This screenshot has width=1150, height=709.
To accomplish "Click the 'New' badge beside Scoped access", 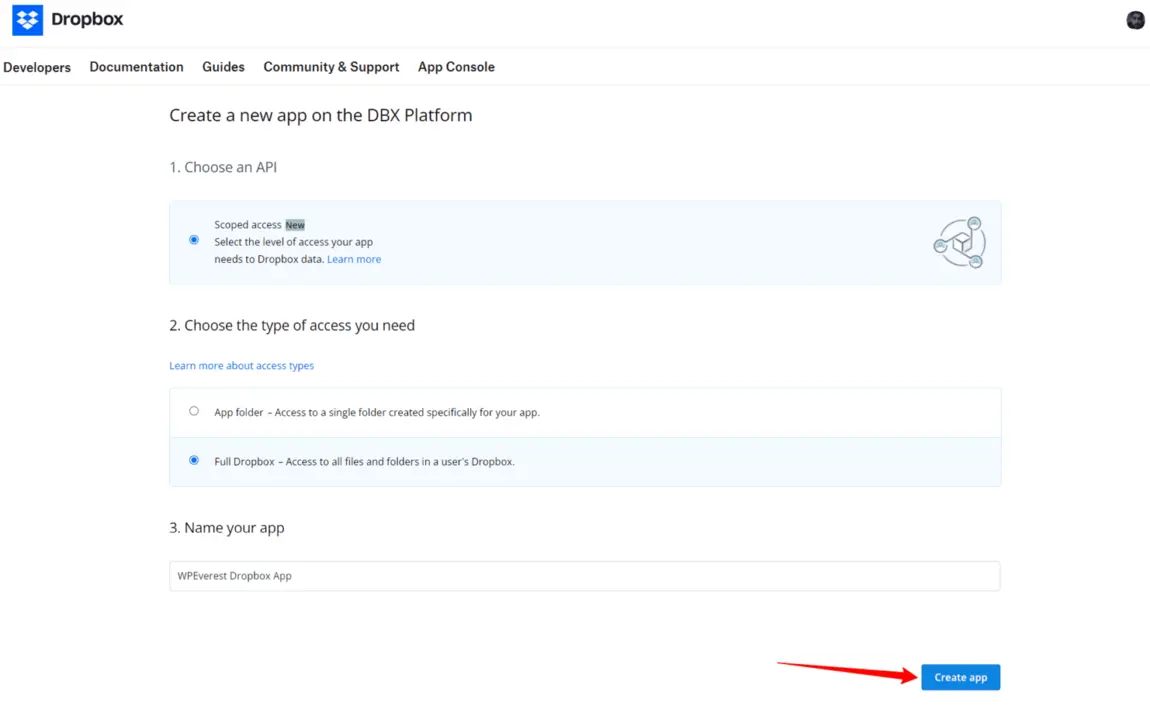I will pos(295,225).
